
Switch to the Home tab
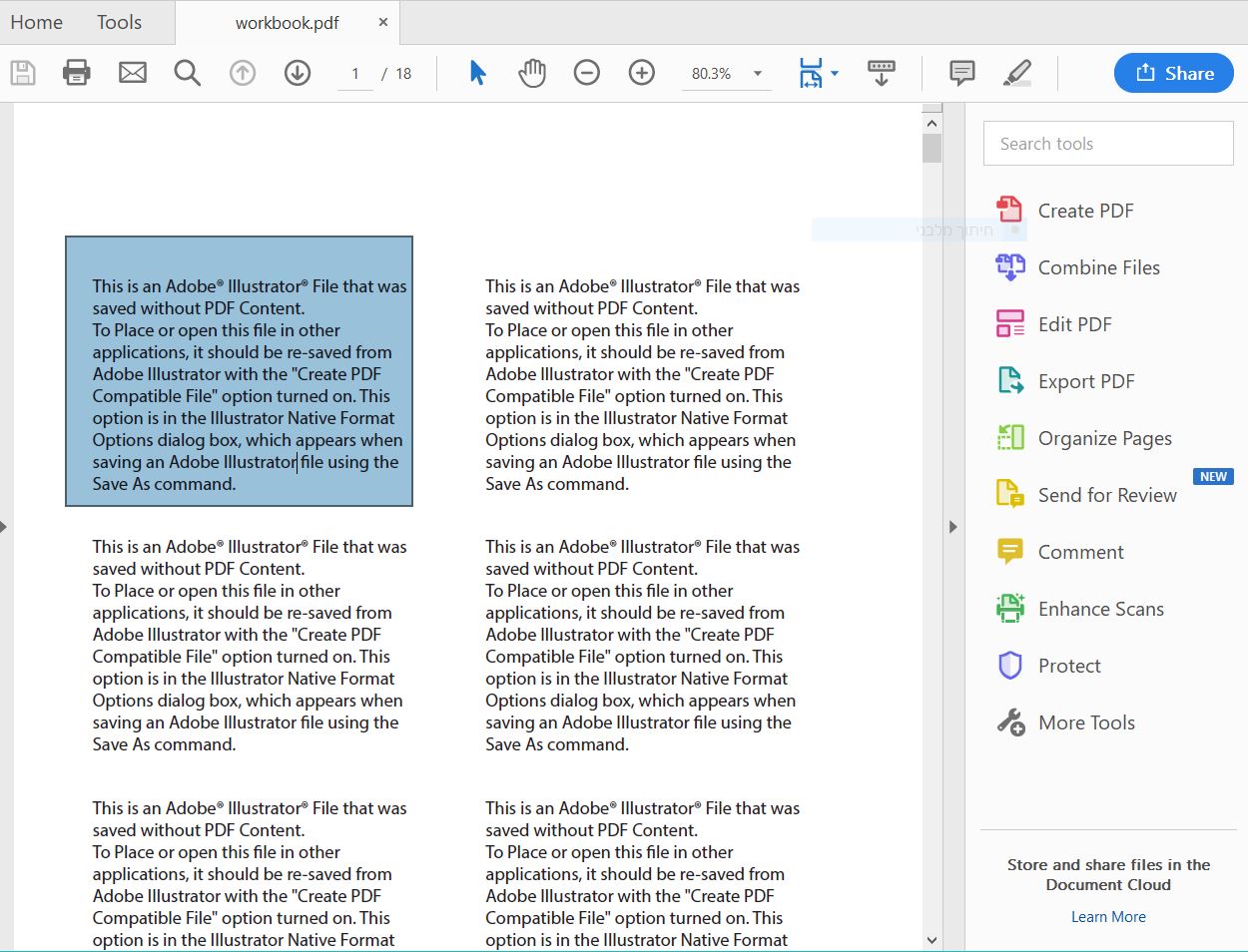37,22
